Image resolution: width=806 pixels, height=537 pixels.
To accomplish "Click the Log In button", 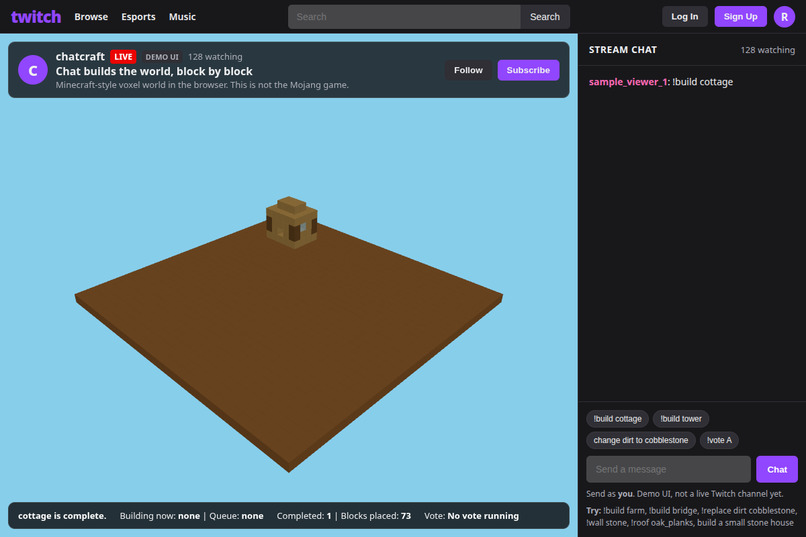I will point(684,16).
